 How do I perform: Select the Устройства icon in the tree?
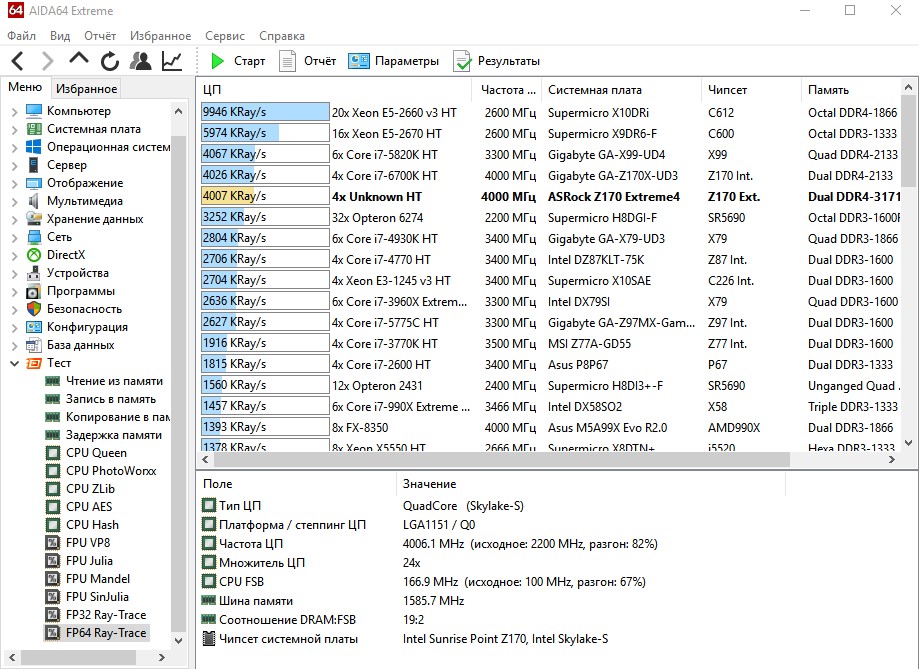pos(34,273)
